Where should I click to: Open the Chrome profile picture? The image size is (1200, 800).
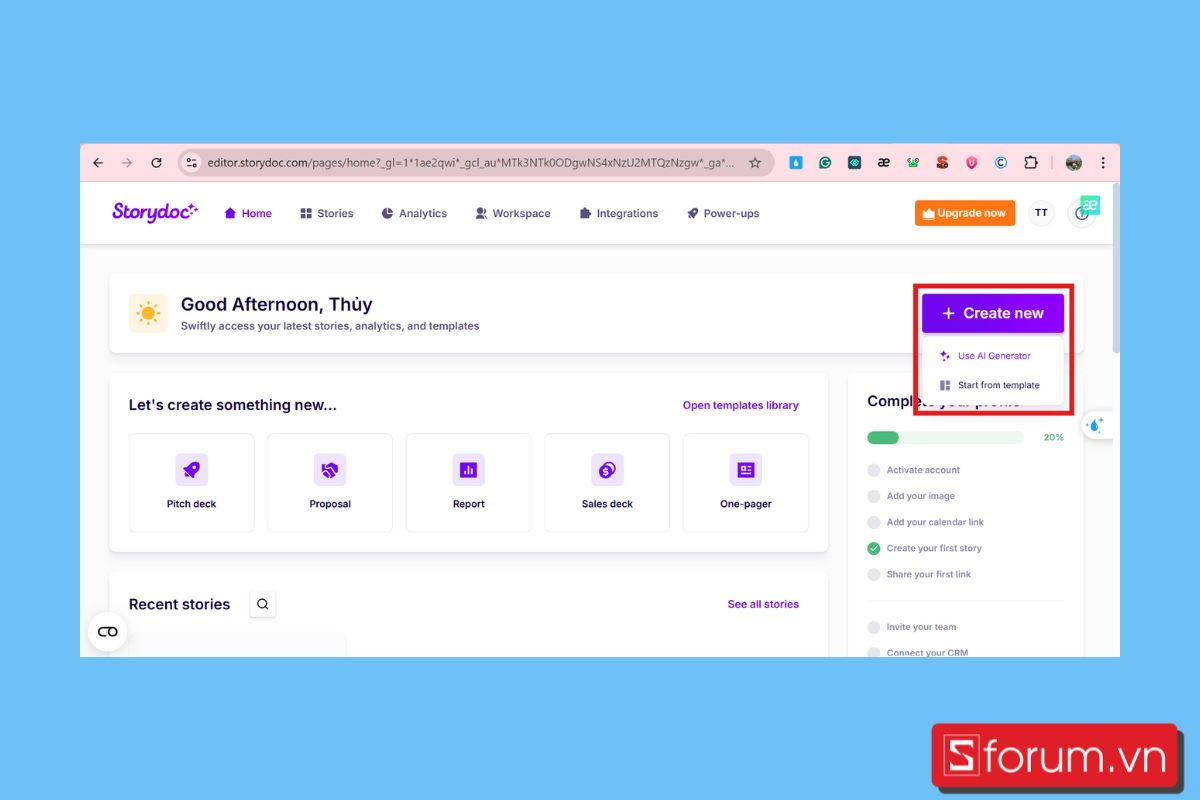coord(1074,163)
